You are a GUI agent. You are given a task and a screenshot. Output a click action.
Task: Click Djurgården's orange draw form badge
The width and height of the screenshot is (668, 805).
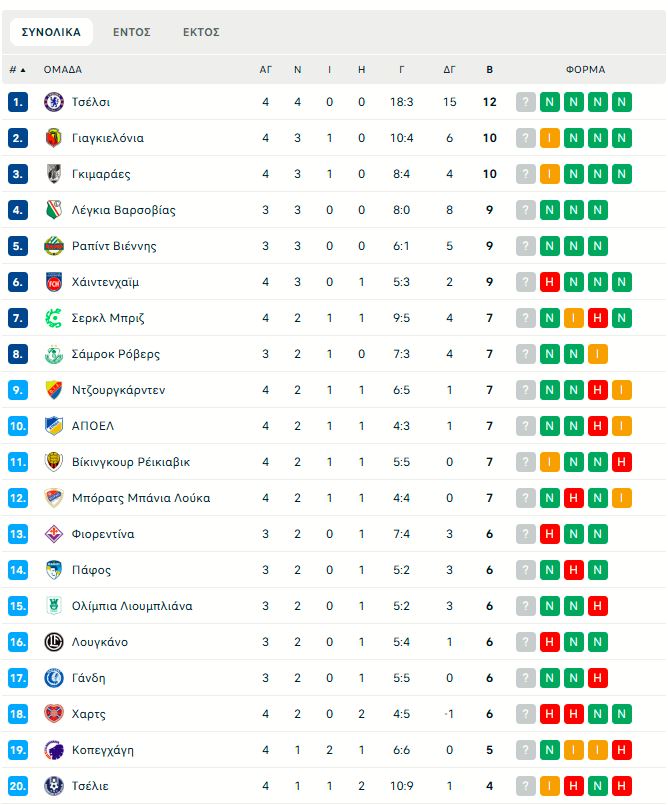[622, 390]
